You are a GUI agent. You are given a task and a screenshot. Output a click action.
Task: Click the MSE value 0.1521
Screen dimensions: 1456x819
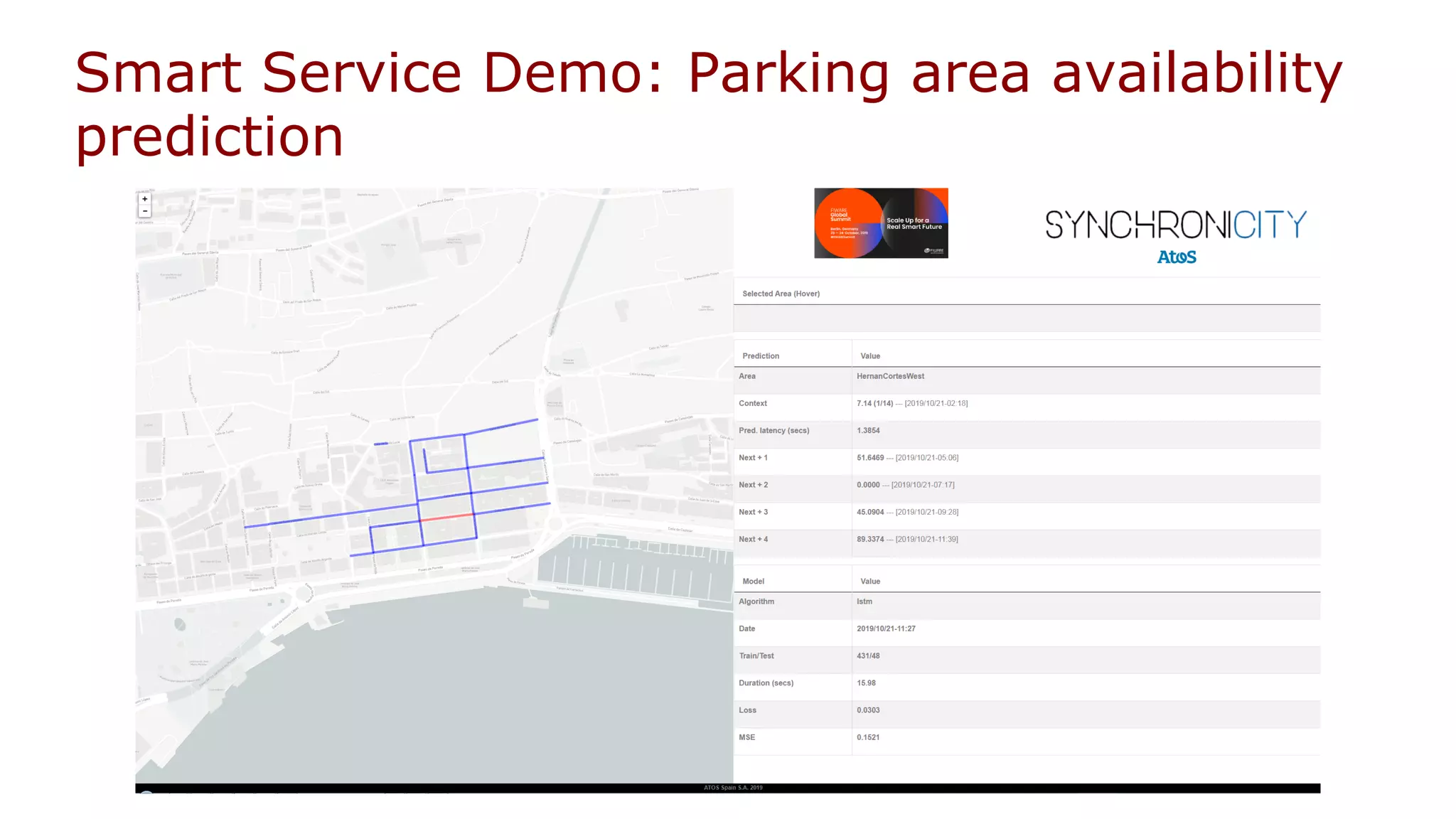[868, 737]
